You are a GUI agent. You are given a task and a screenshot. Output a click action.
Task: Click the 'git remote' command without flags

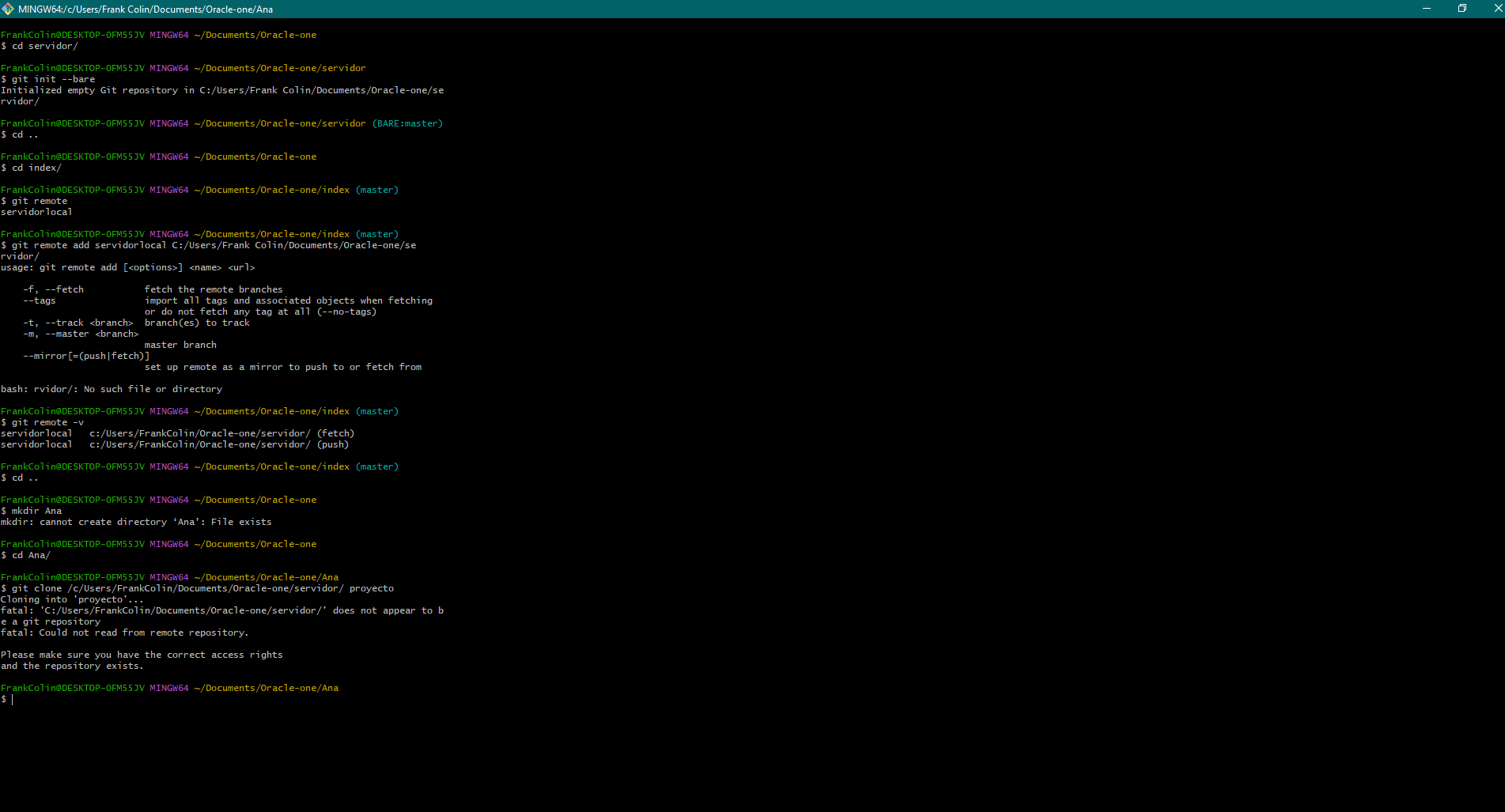[40, 201]
